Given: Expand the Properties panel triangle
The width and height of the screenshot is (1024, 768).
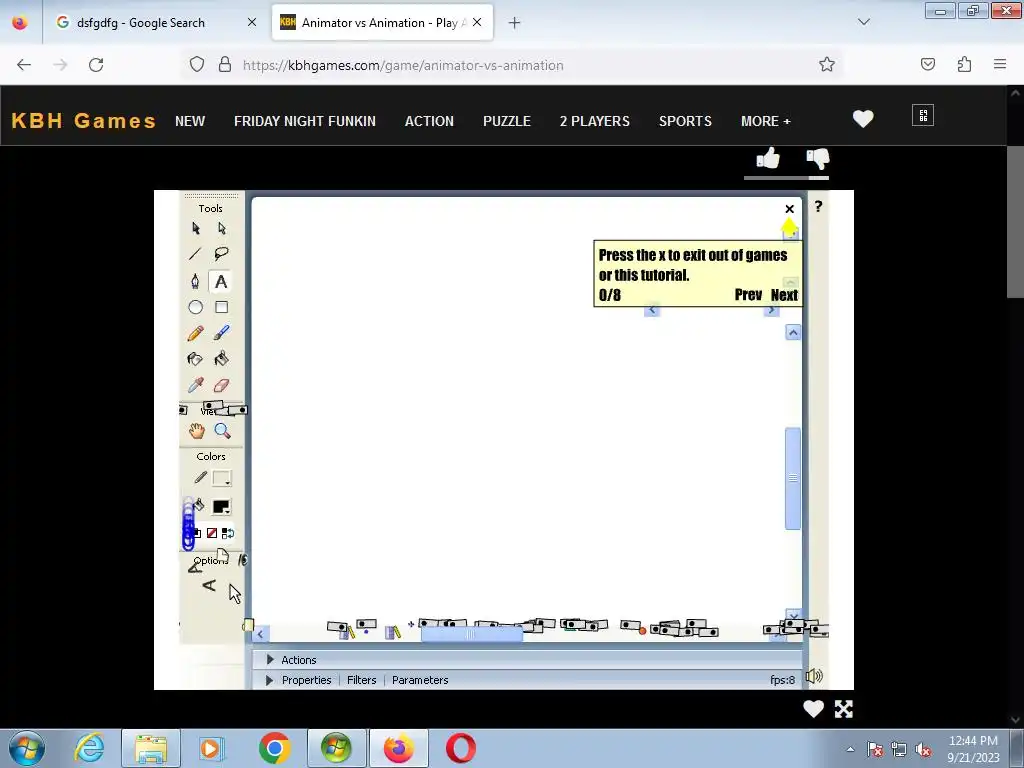Looking at the screenshot, I should (x=270, y=680).
